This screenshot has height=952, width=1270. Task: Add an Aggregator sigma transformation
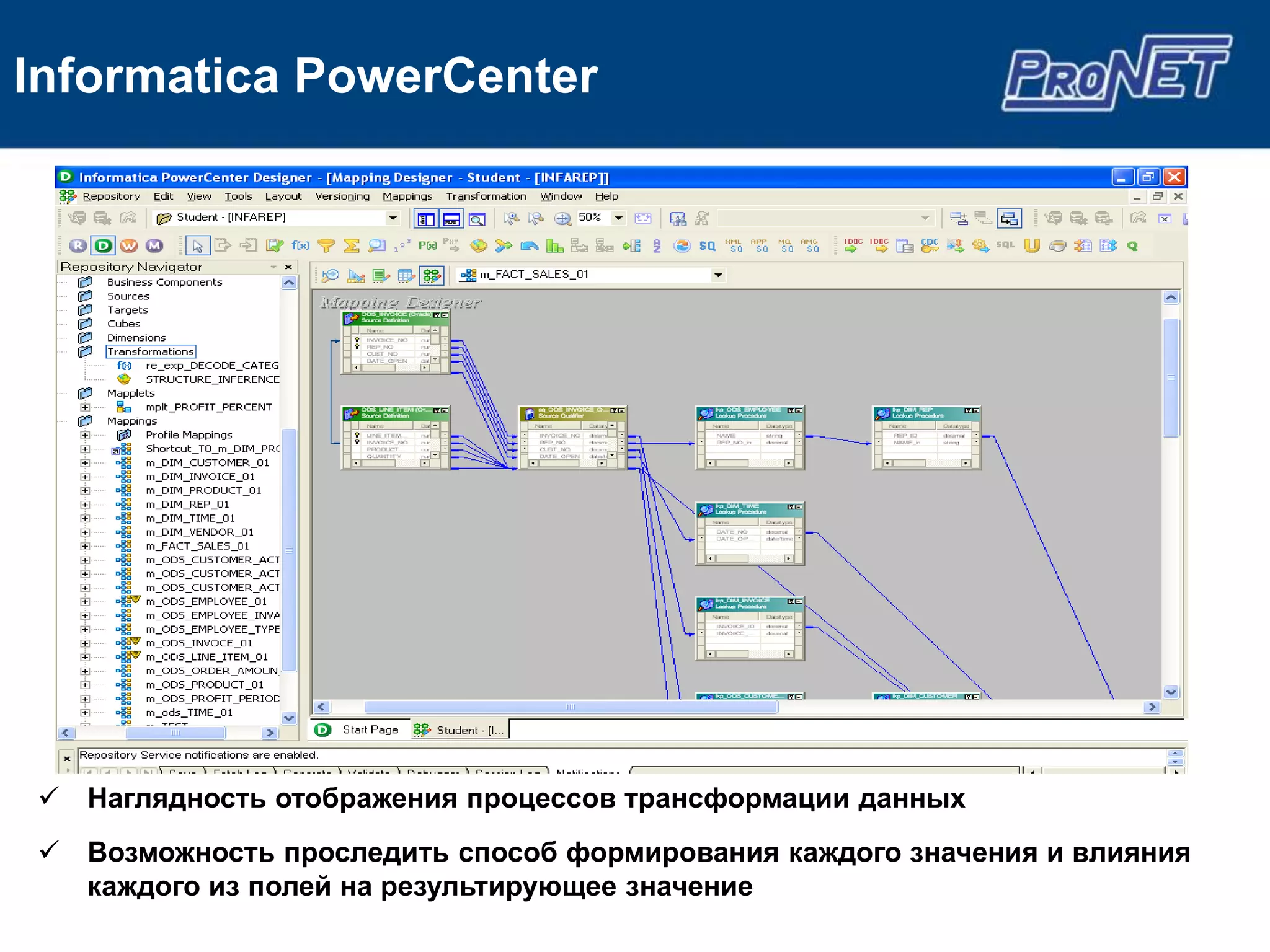click(x=352, y=246)
